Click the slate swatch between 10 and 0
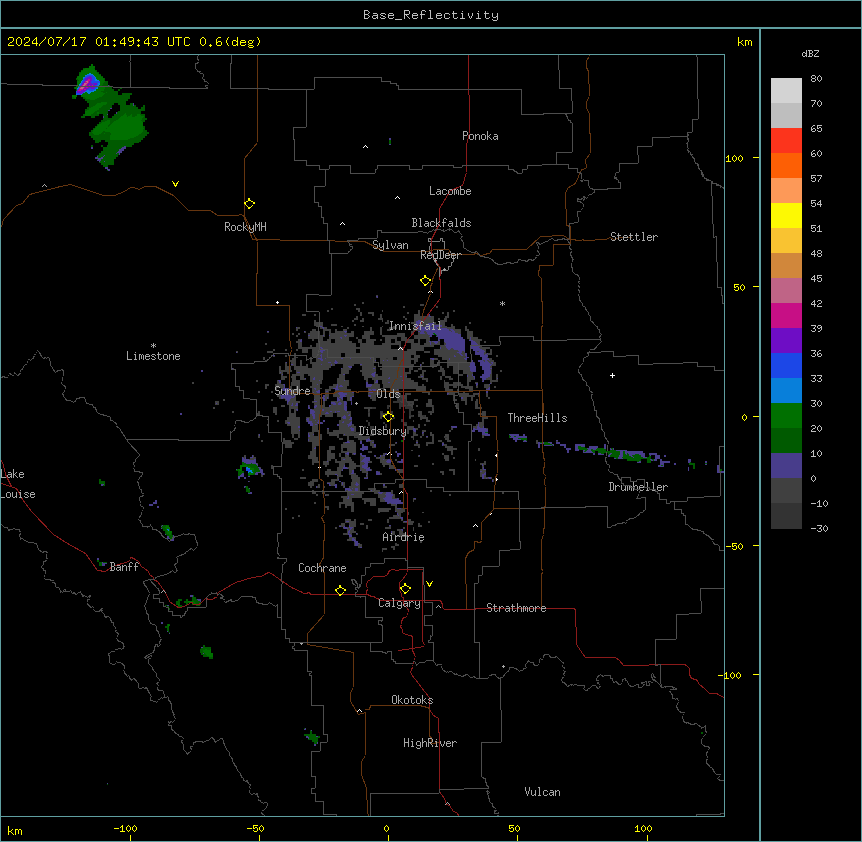The width and height of the screenshot is (862, 842). click(x=786, y=466)
